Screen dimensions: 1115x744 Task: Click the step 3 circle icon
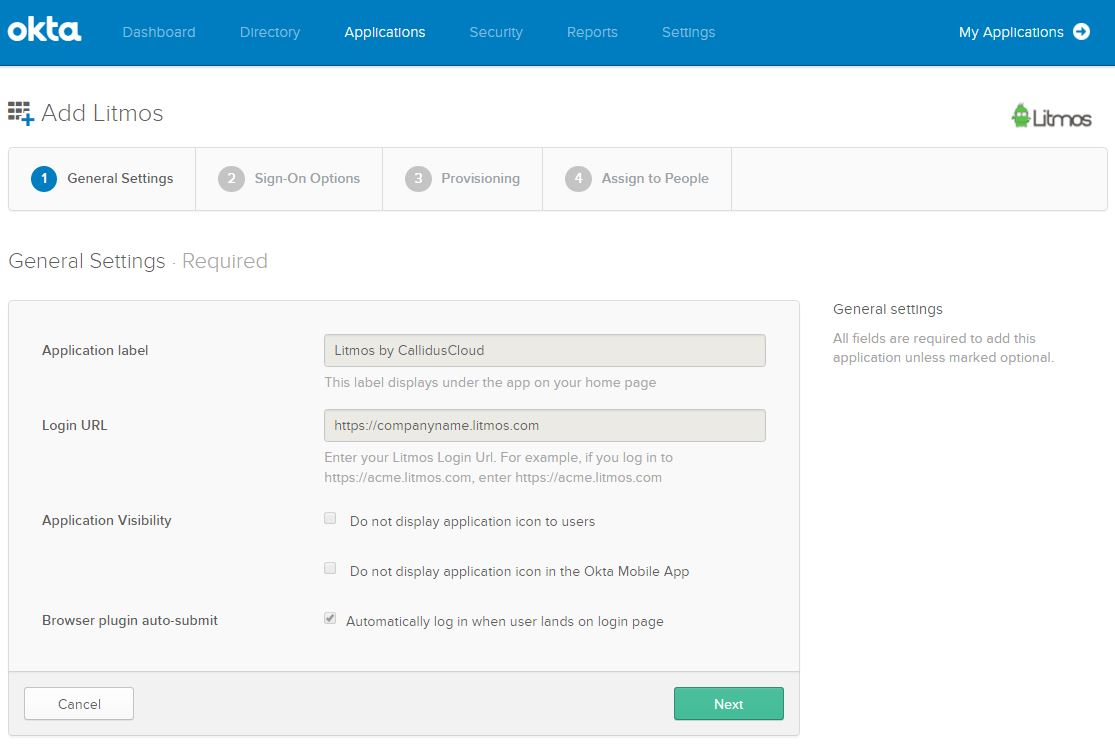418,179
